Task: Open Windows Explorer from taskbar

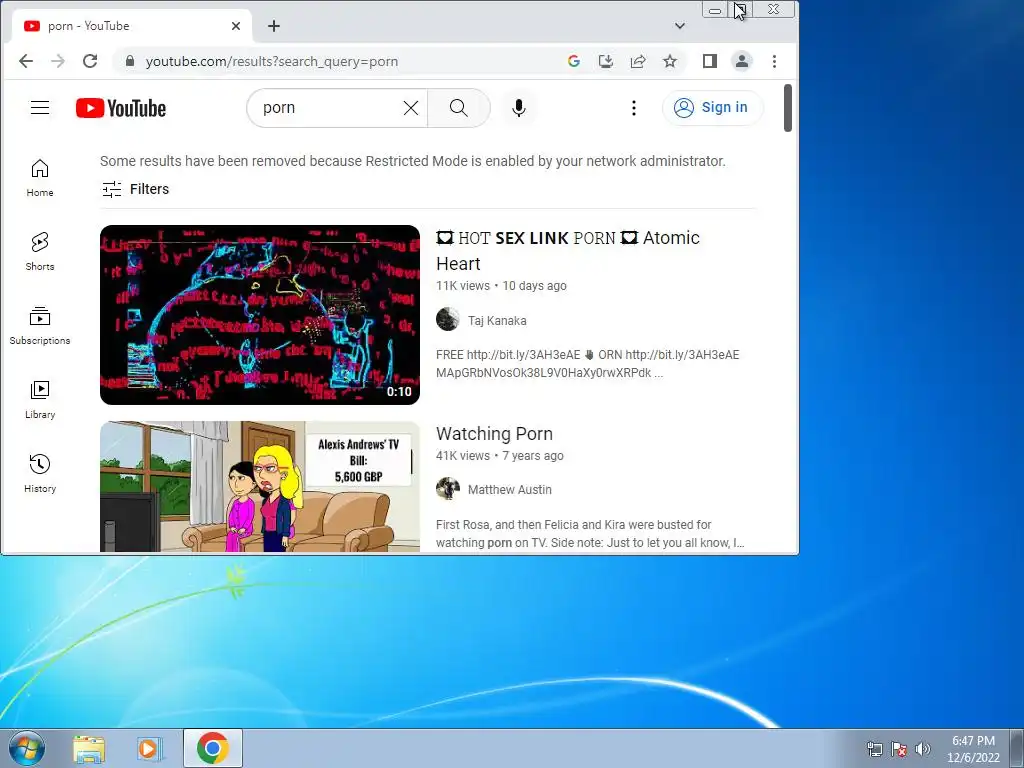Action: pos(89,748)
